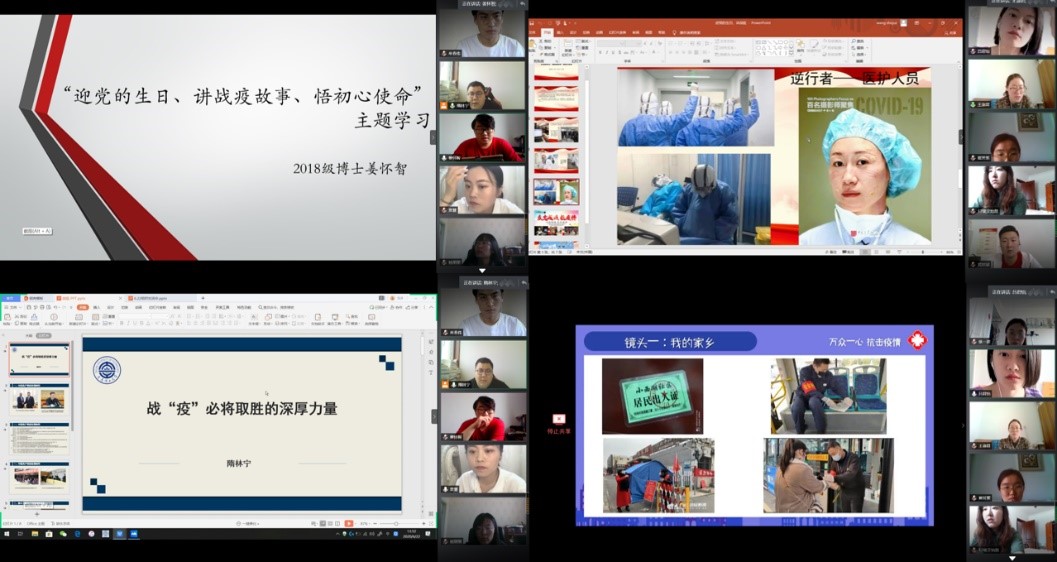Start slideshow with the orange play button in WPS
This screenshot has height=562, width=1057.
coord(348,523)
